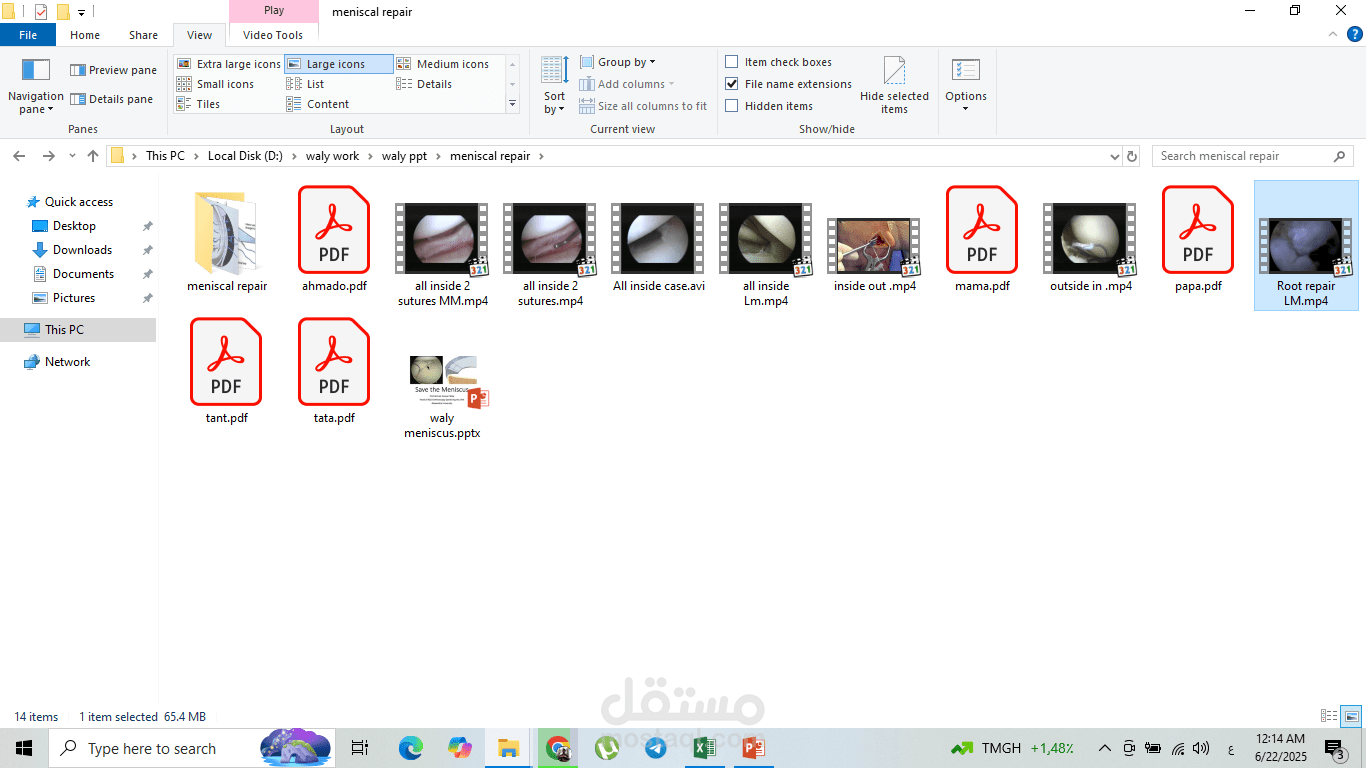Open Microsoft Edge from the taskbar

(x=411, y=748)
